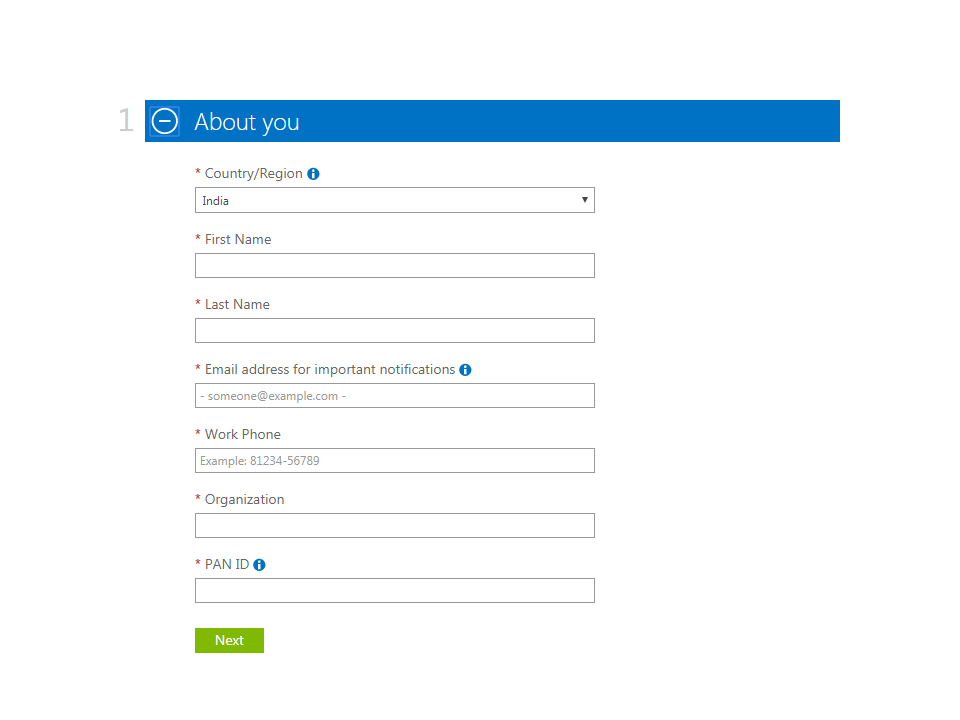Click the PAN ID info icon

[x=259, y=564]
